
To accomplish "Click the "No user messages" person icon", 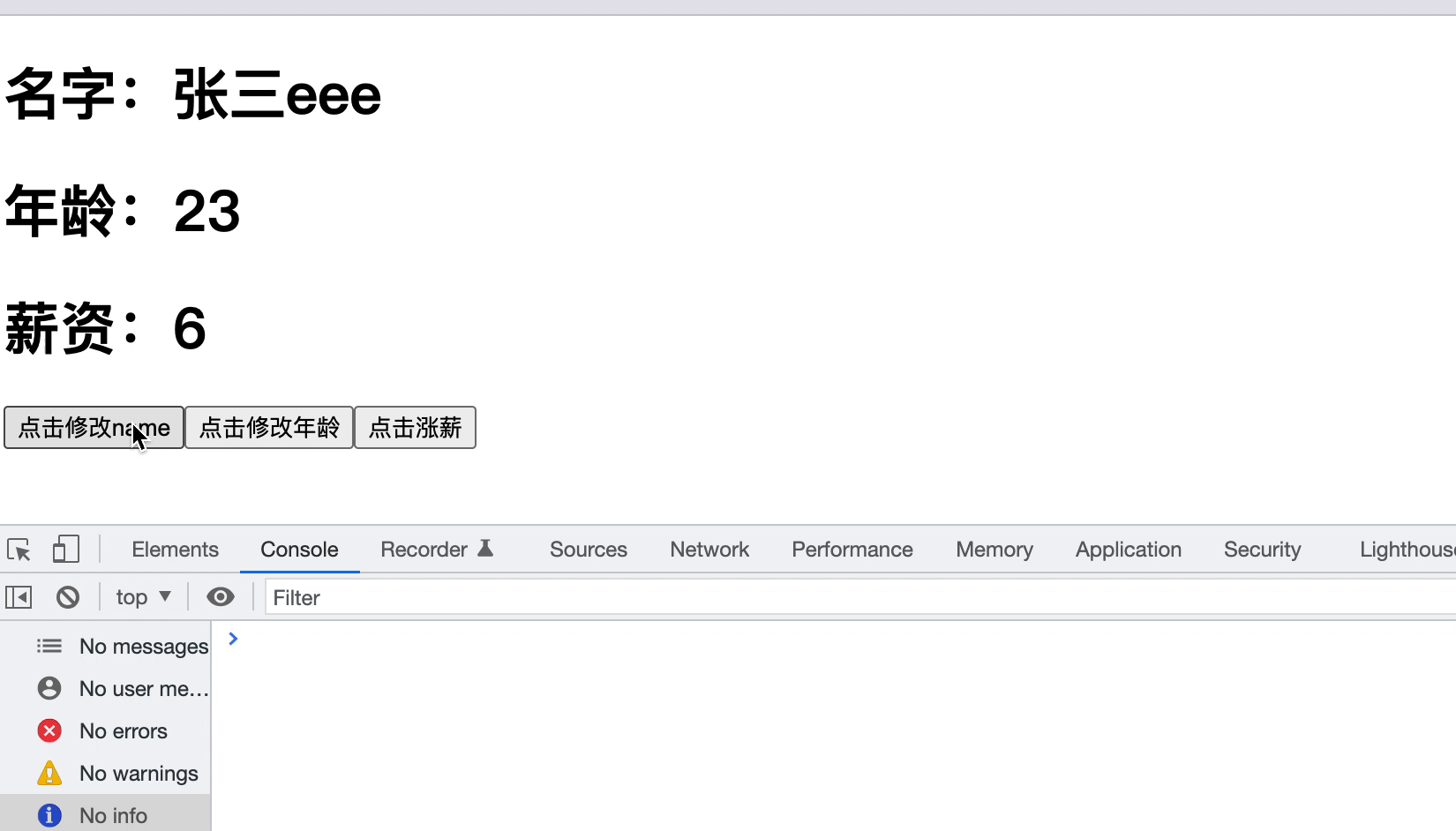I will coord(49,688).
